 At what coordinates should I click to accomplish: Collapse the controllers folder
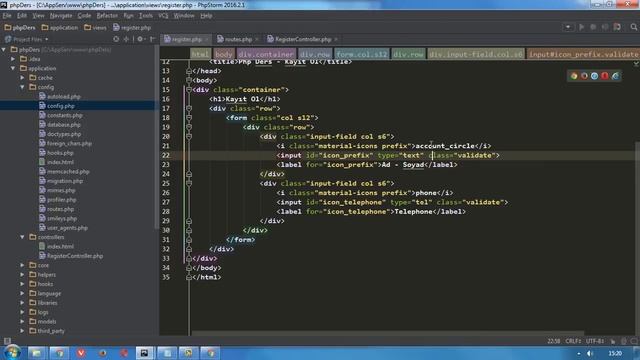pyautogui.click(x=22, y=237)
